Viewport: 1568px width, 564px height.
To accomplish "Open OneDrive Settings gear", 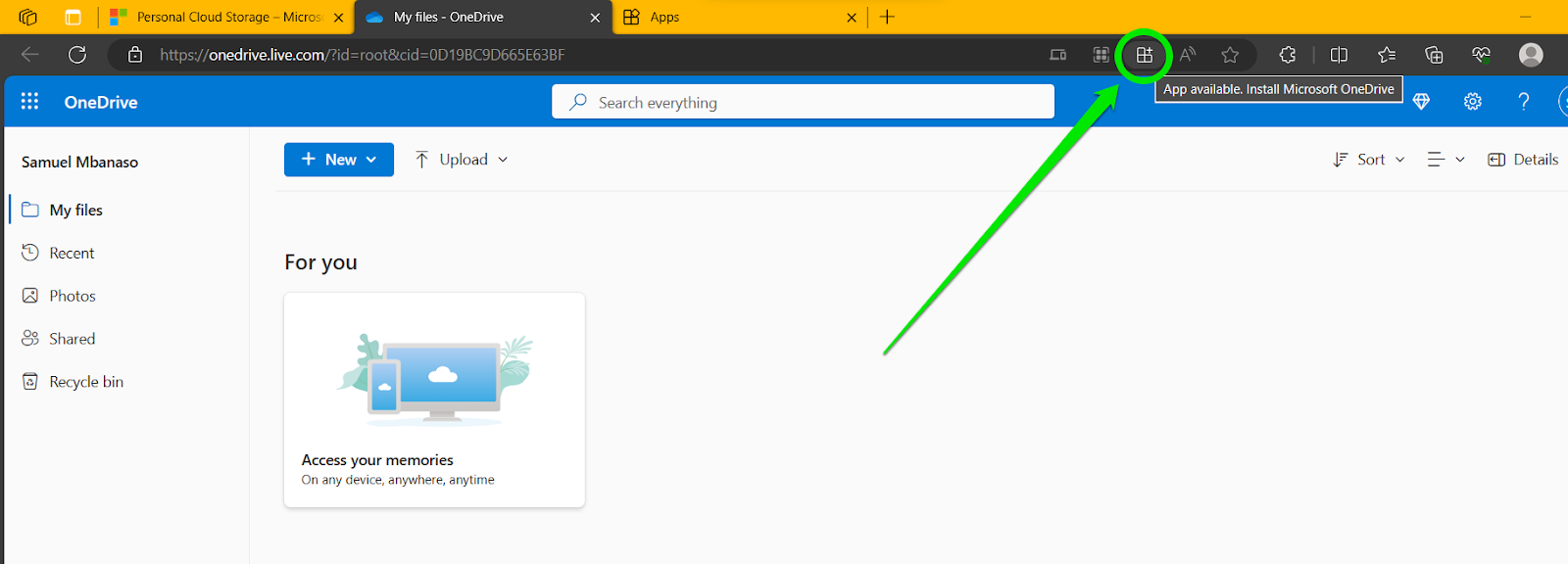I will (1472, 102).
